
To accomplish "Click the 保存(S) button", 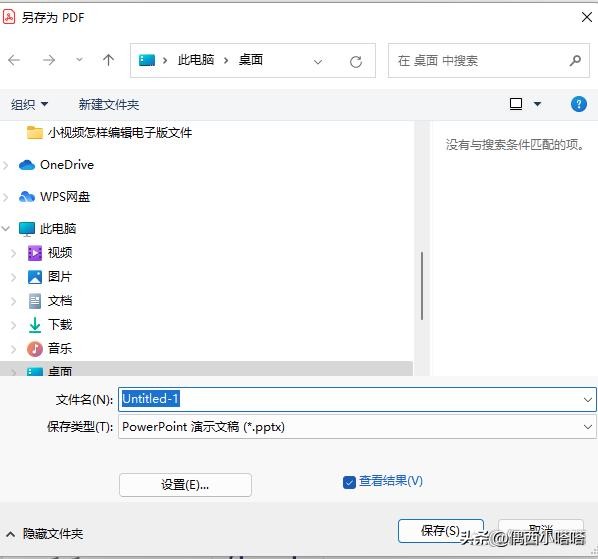I will click(441, 531).
